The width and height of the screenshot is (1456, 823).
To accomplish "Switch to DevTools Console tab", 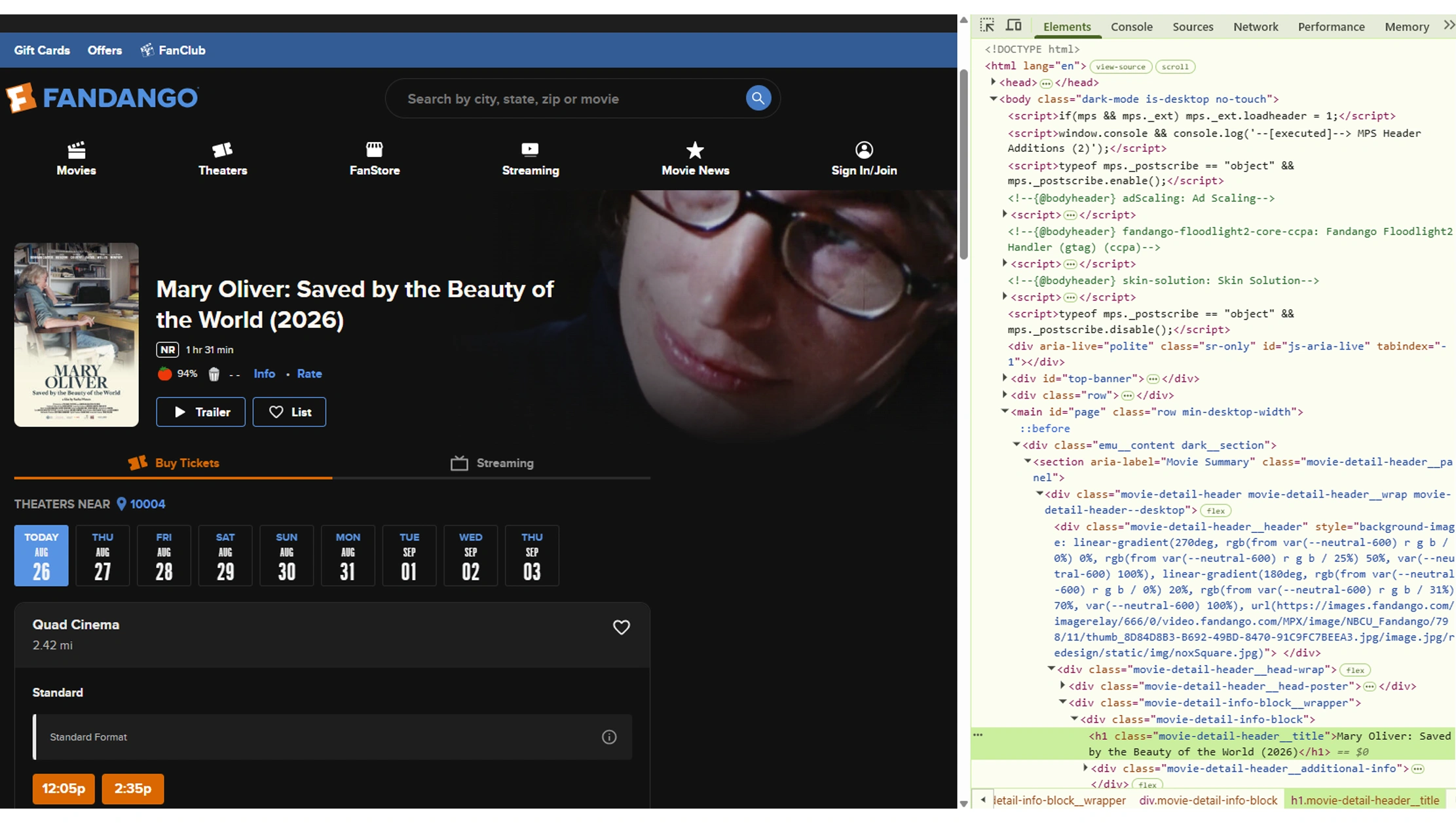I will (x=1131, y=27).
